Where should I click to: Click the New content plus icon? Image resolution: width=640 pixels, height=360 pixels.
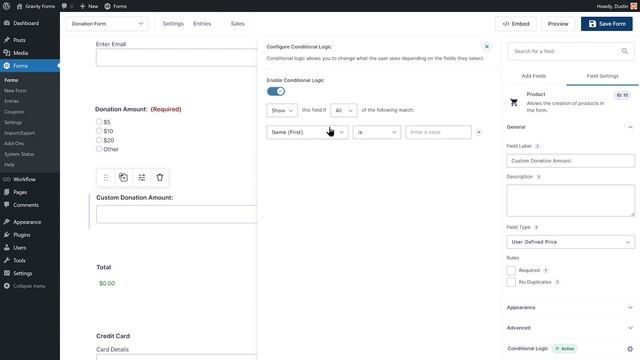82,6
